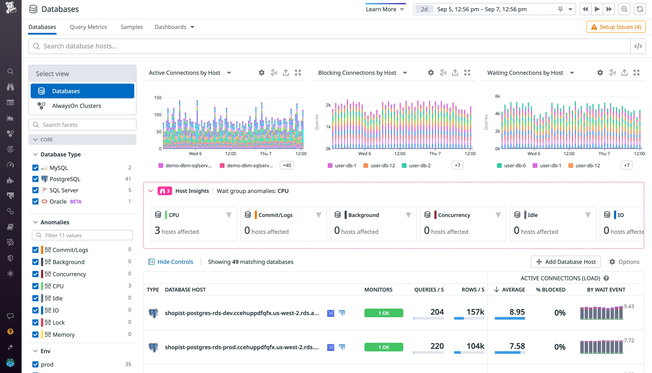Click settings gear on Waiting Connections graph
The image size is (652, 373).
(x=600, y=73)
